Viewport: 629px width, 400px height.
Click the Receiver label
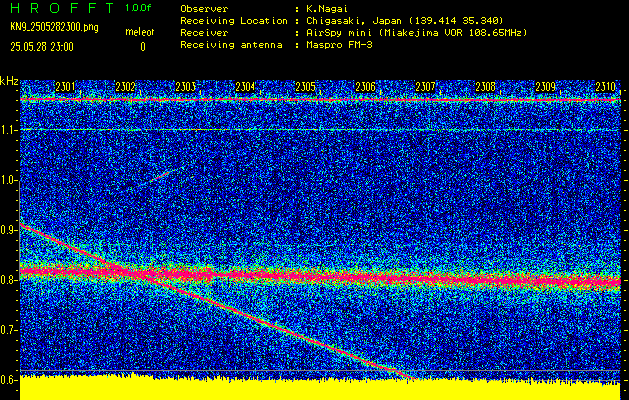pyautogui.click(x=204, y=33)
